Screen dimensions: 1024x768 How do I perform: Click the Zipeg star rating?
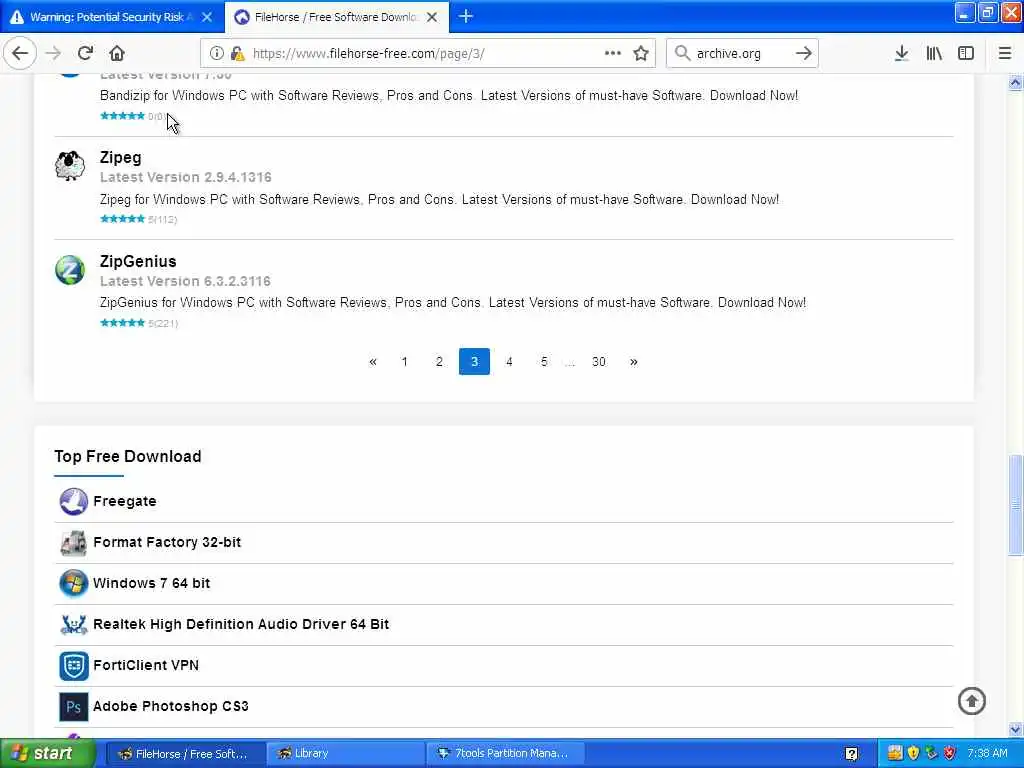point(123,219)
